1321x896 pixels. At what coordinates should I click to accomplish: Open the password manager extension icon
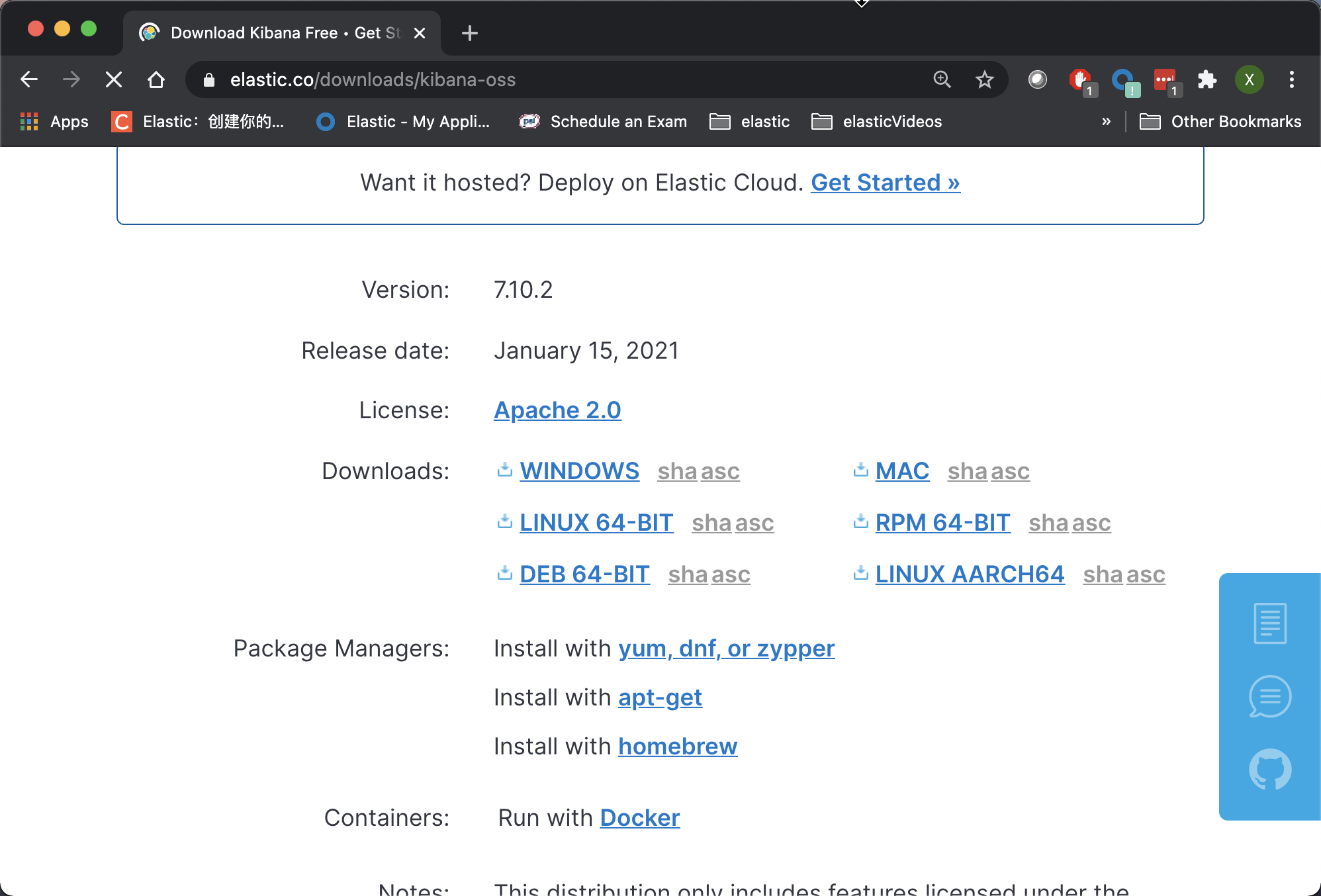(x=1122, y=79)
